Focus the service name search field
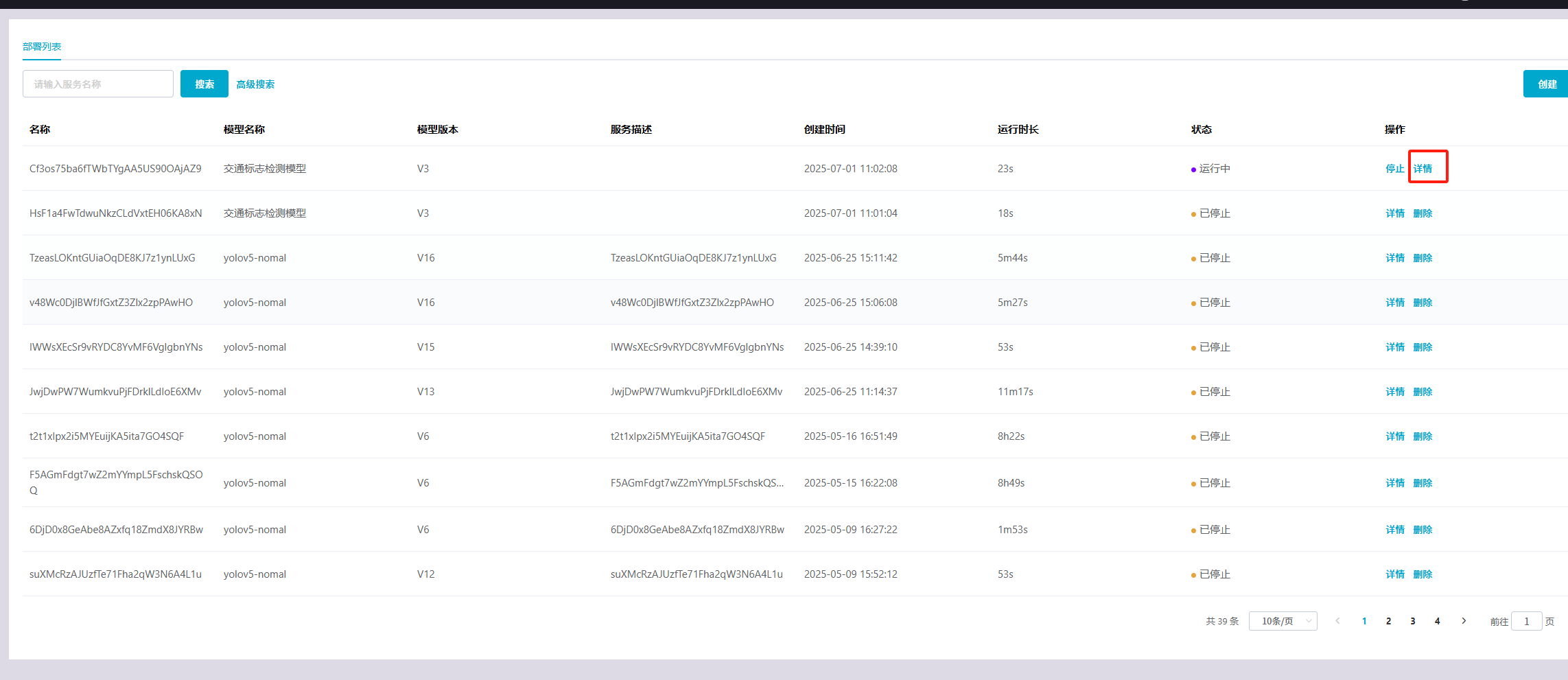 (98, 84)
